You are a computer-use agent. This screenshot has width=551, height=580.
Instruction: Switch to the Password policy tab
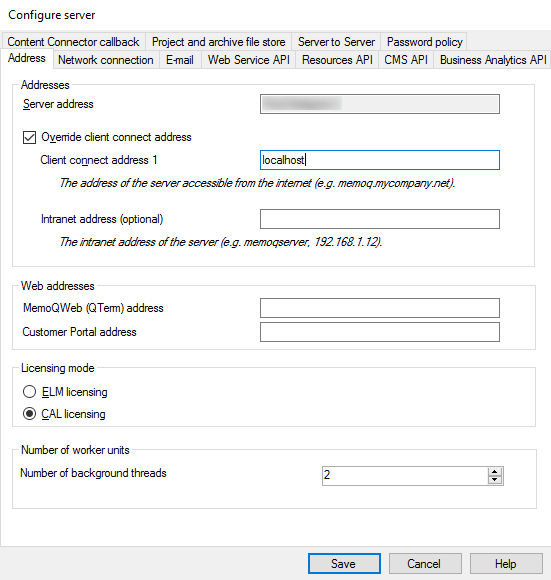tap(424, 41)
